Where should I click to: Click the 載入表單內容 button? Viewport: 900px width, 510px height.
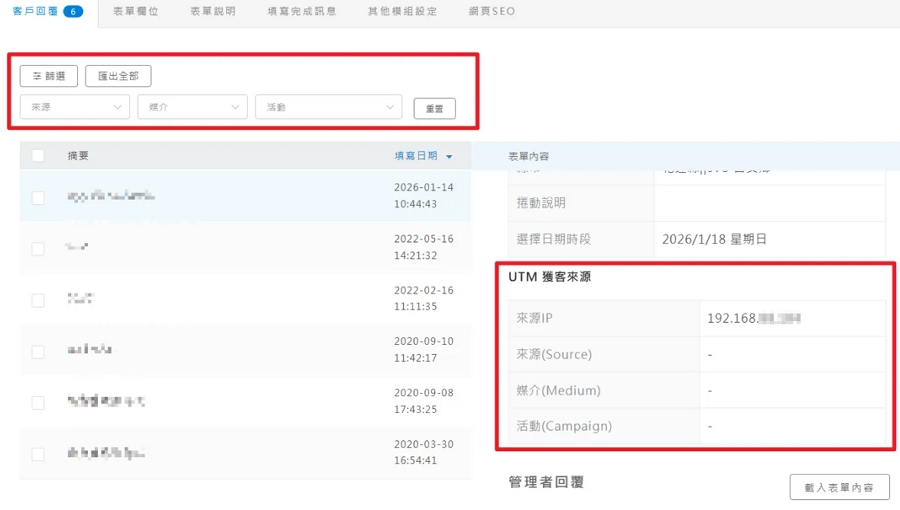839,487
